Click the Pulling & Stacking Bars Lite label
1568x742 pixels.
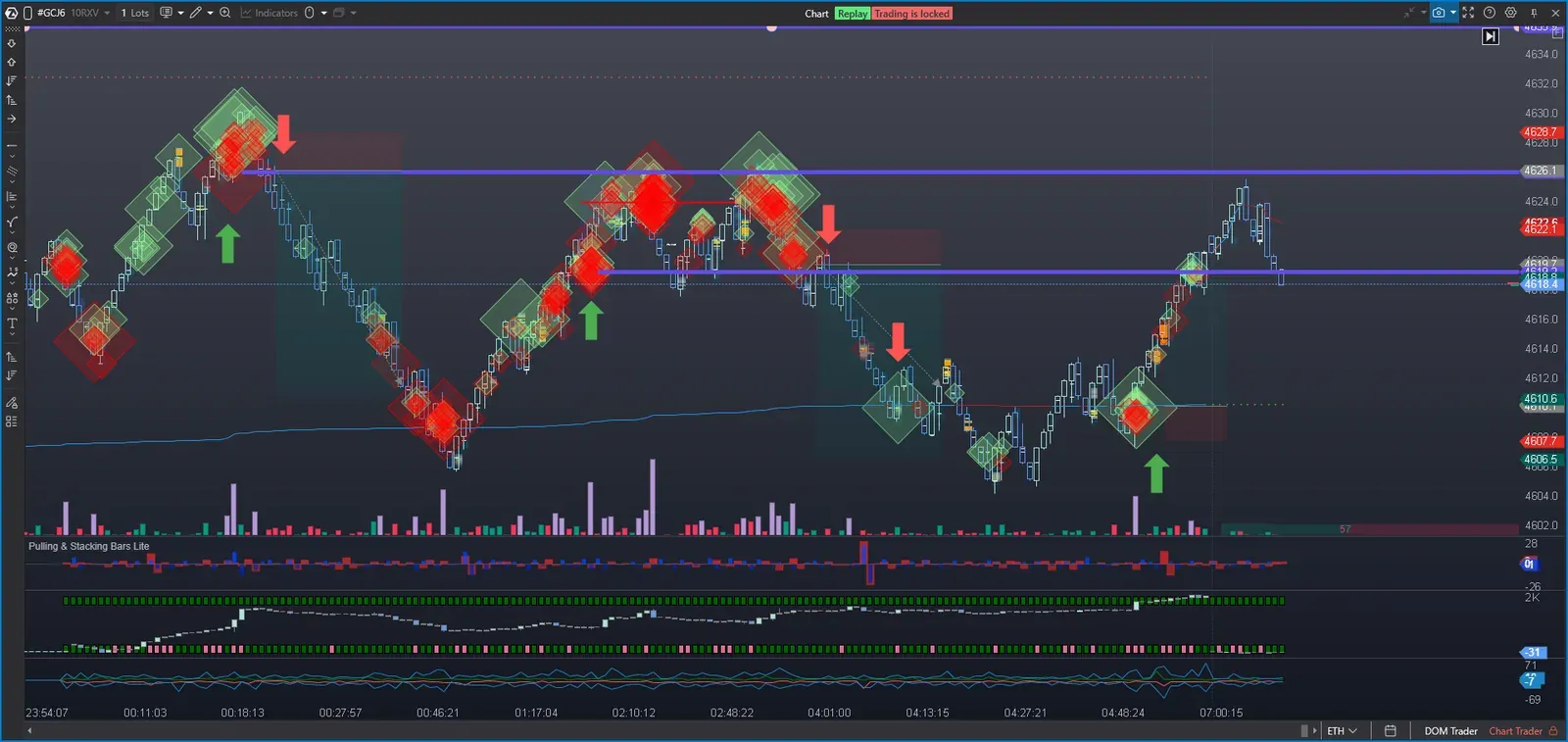coord(89,547)
